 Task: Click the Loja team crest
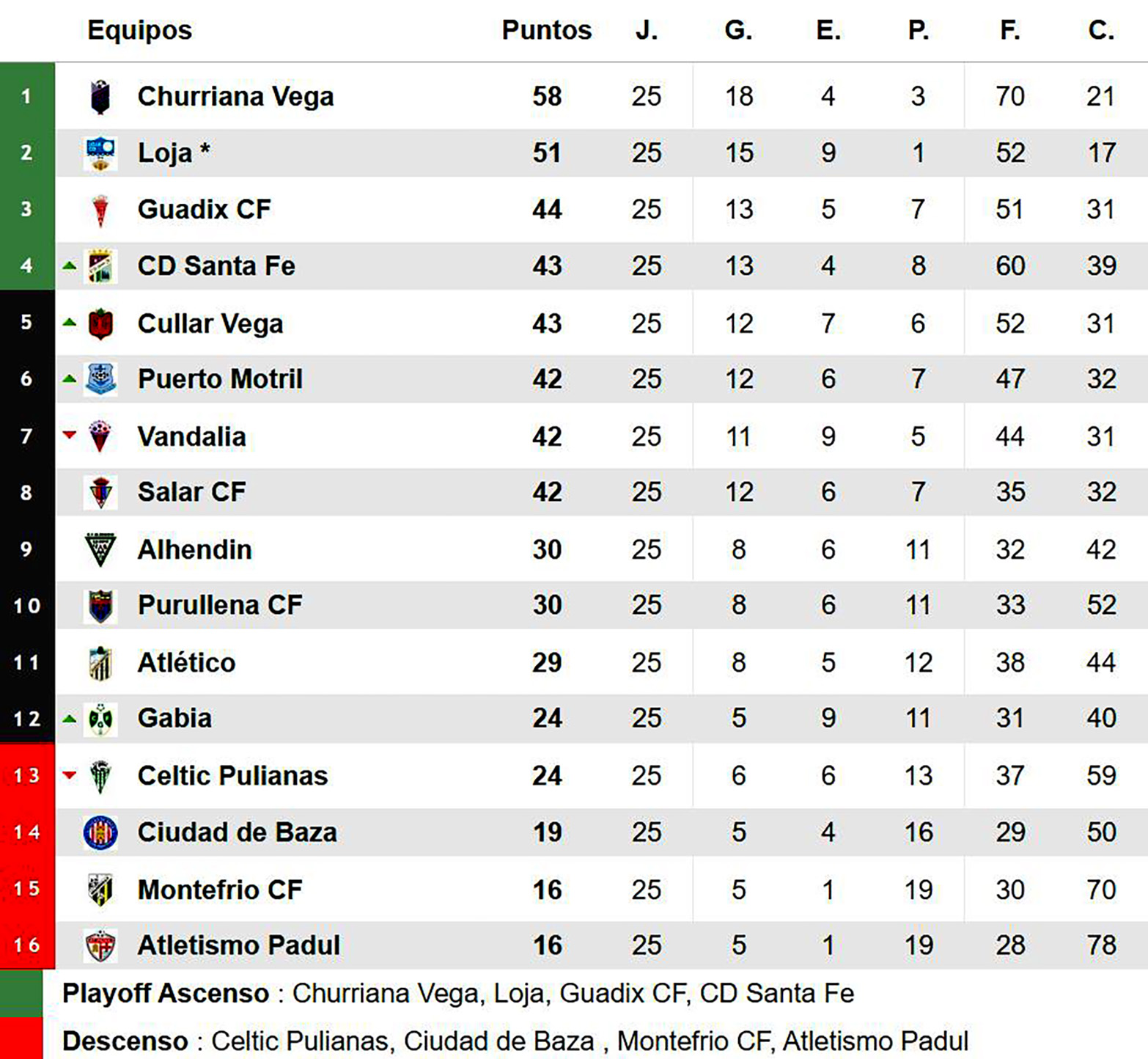pyautogui.click(x=100, y=153)
